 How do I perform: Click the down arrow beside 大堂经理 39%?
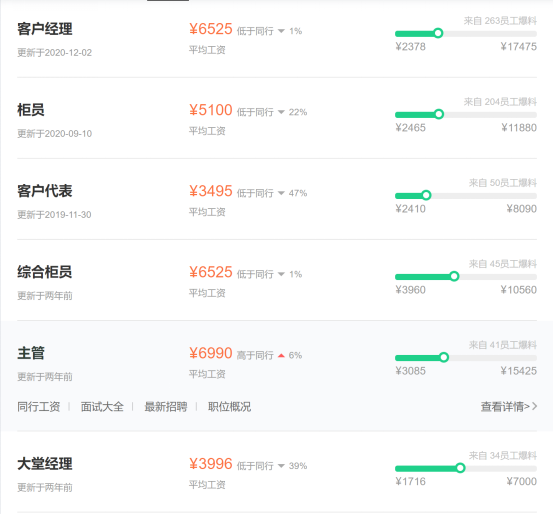tap(281, 466)
